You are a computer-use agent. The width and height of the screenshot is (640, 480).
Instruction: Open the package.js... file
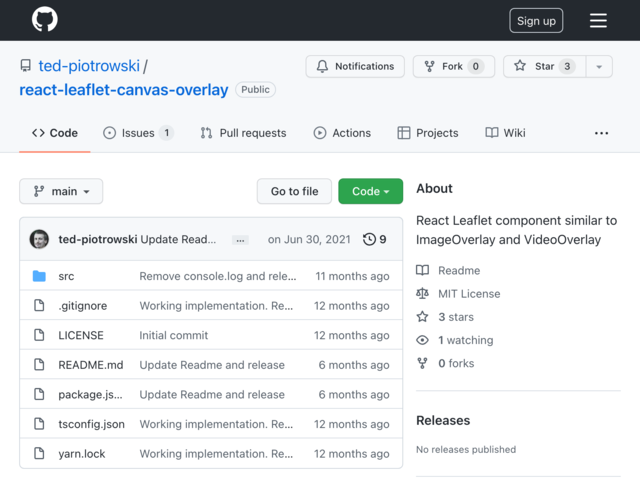click(x=90, y=395)
